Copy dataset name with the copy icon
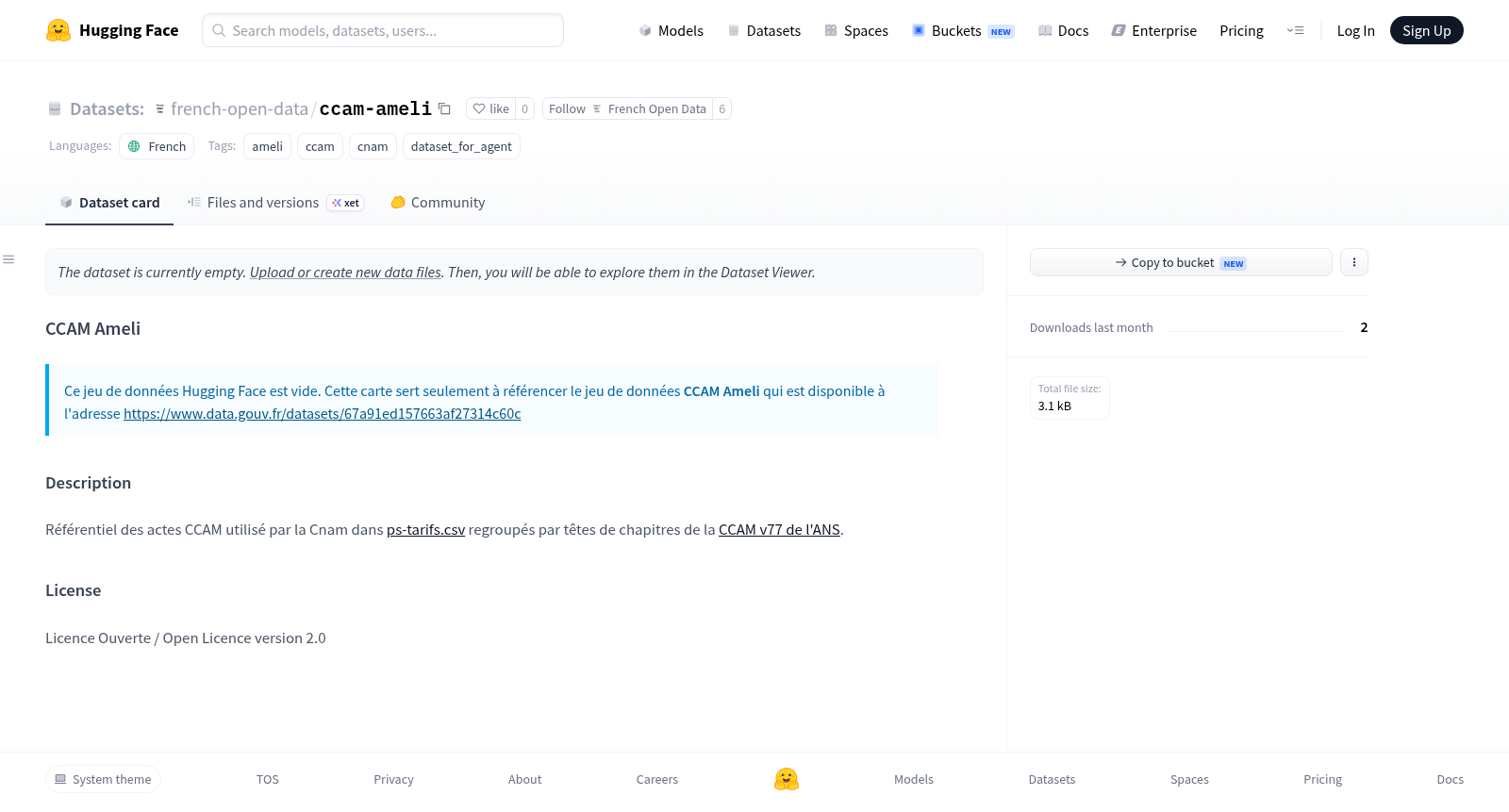Screen dimensions: 1509x812 click(x=444, y=108)
